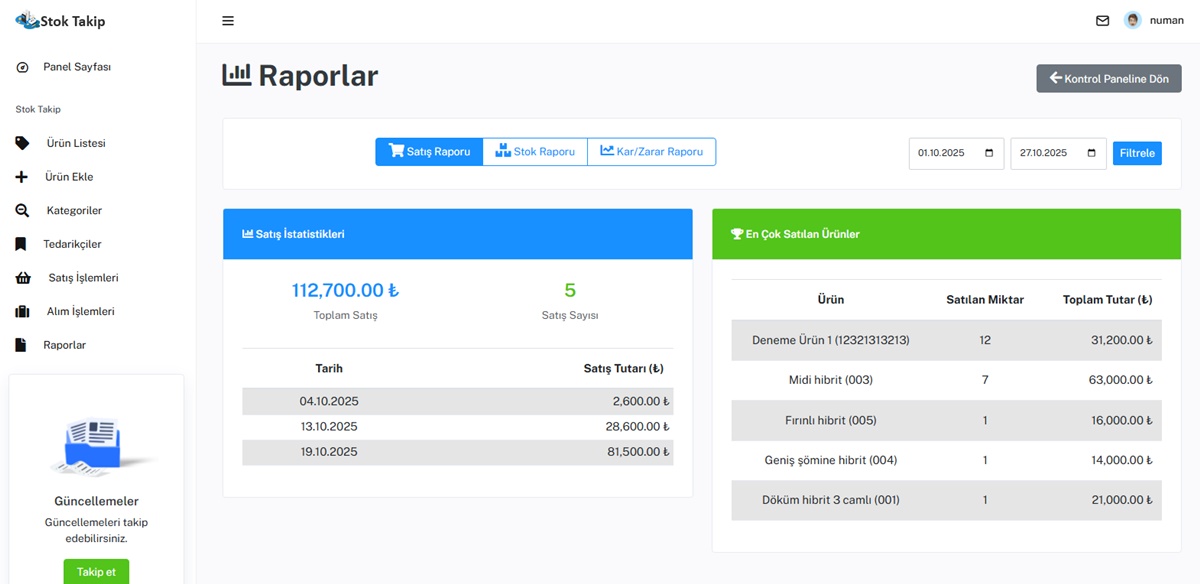
Task: Open Raporlar in the sidebar
Action: coord(64,345)
